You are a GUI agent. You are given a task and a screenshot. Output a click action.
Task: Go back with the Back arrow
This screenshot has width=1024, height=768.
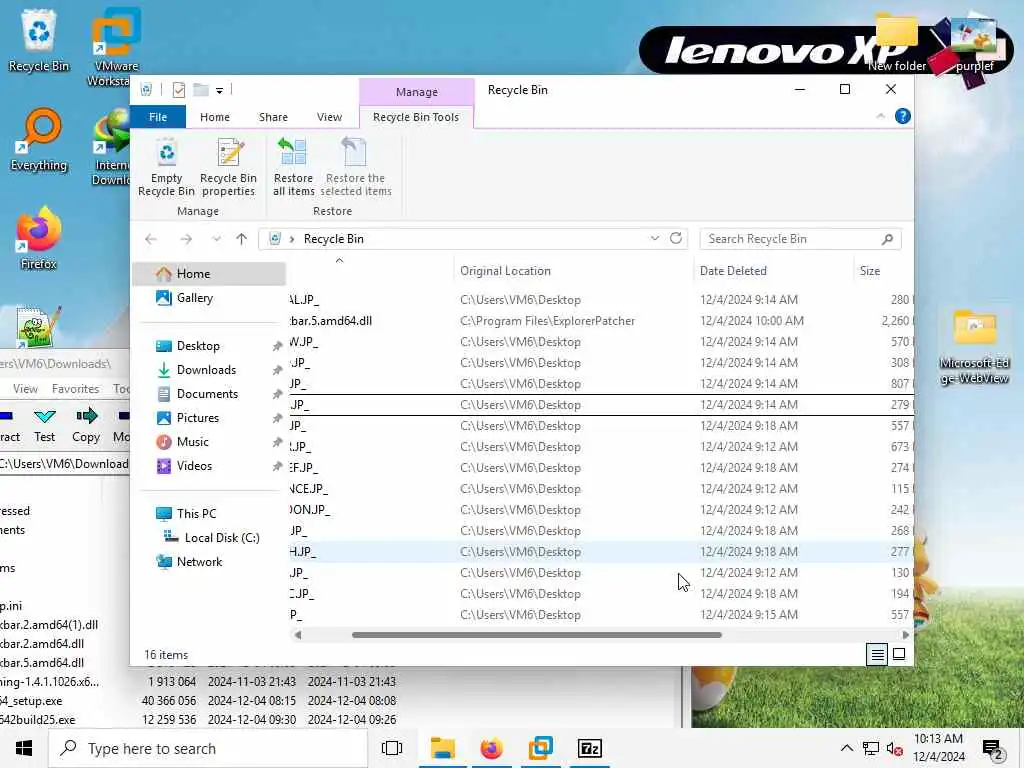[151, 239]
